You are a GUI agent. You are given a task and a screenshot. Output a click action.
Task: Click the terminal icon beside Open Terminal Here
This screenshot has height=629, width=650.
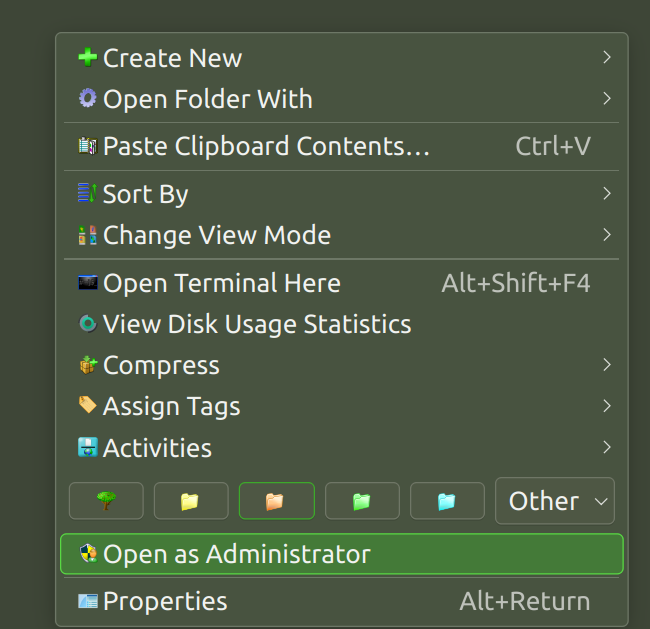tap(87, 283)
